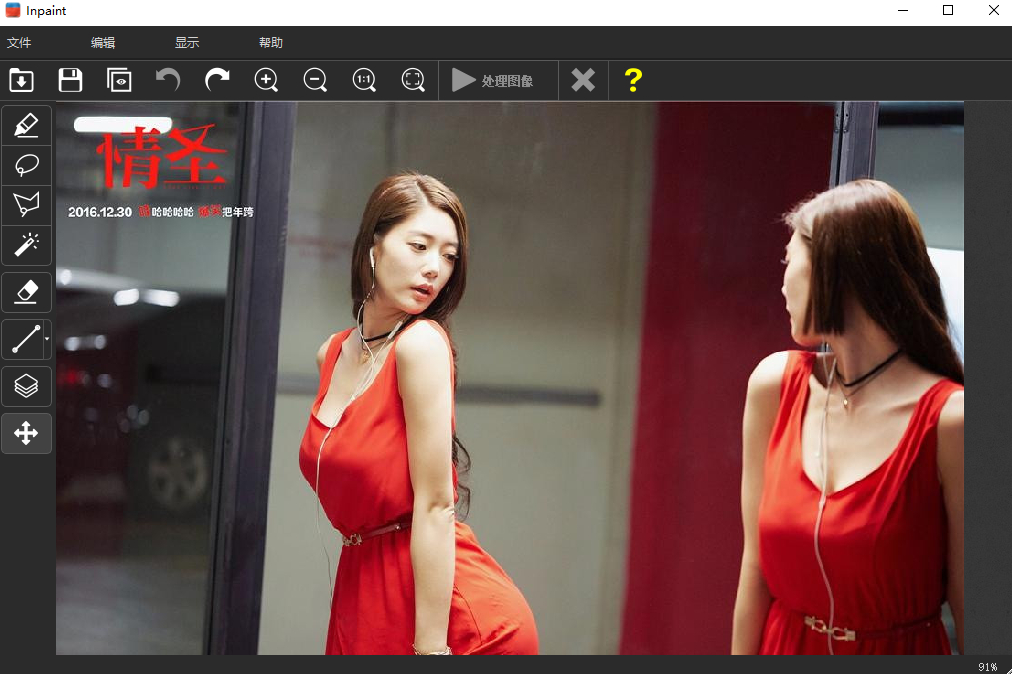Show the original image preview icon

pos(119,80)
